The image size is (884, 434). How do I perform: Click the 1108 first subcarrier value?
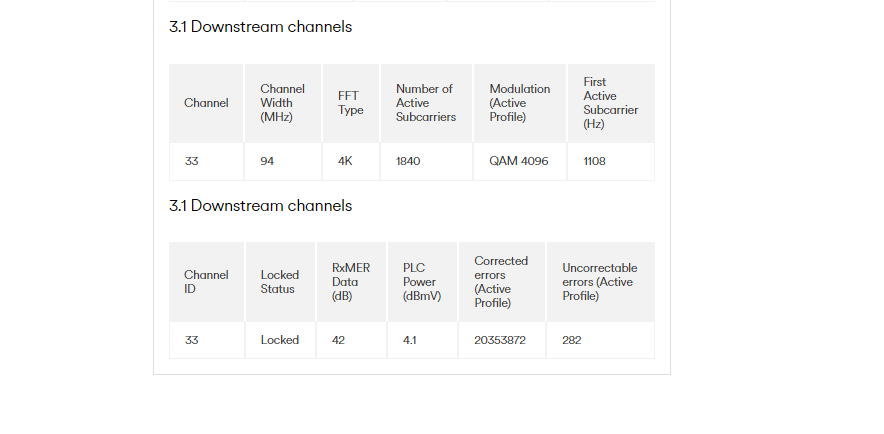tap(594, 161)
